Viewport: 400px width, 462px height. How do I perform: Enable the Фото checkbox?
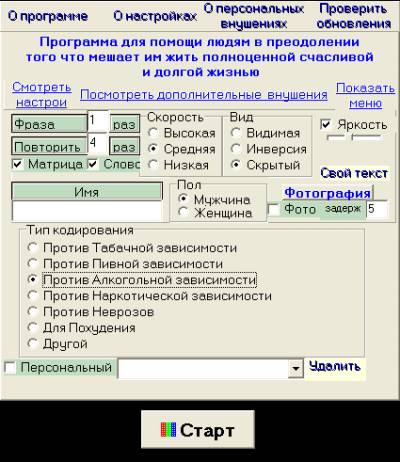coord(274,210)
